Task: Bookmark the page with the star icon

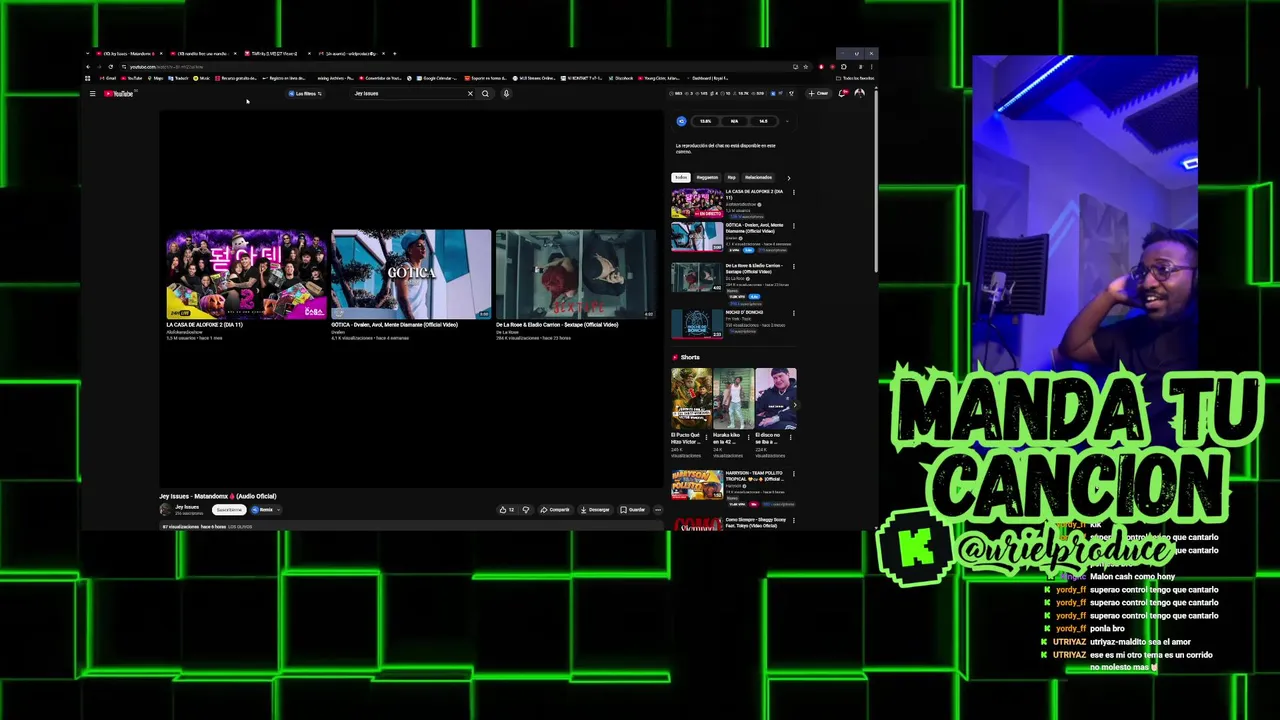Action: tap(806, 67)
